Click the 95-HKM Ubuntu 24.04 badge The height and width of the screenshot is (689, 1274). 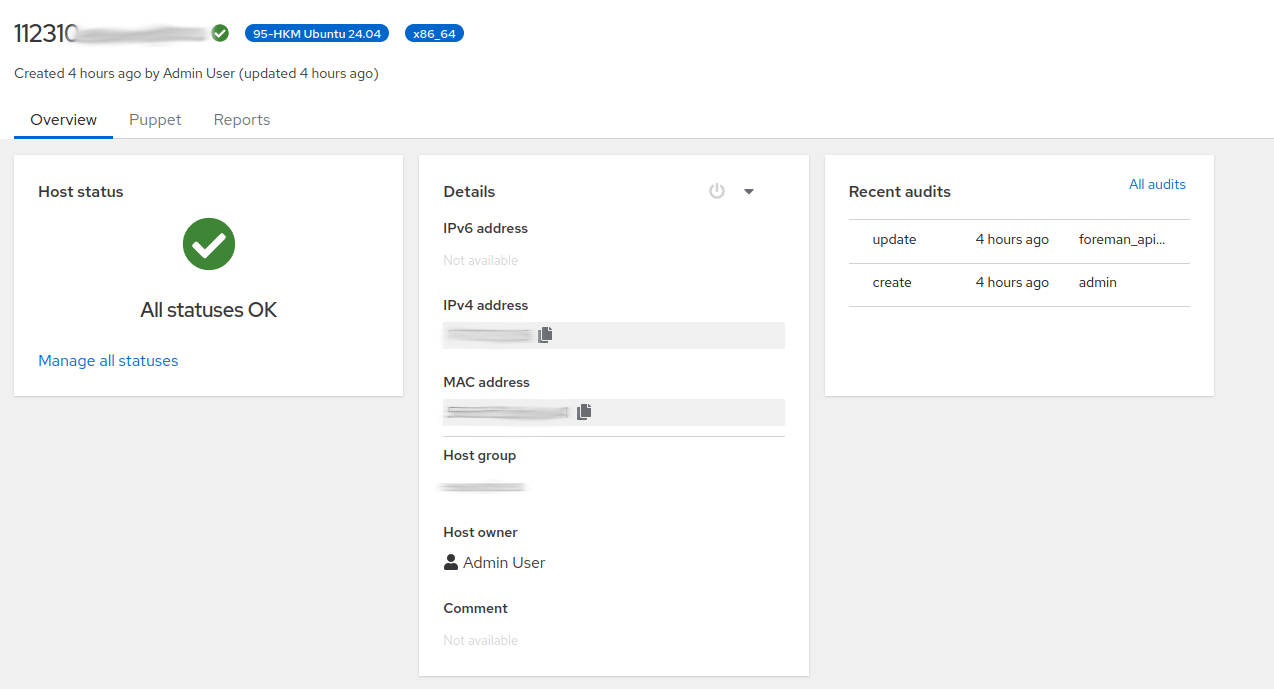pos(316,34)
